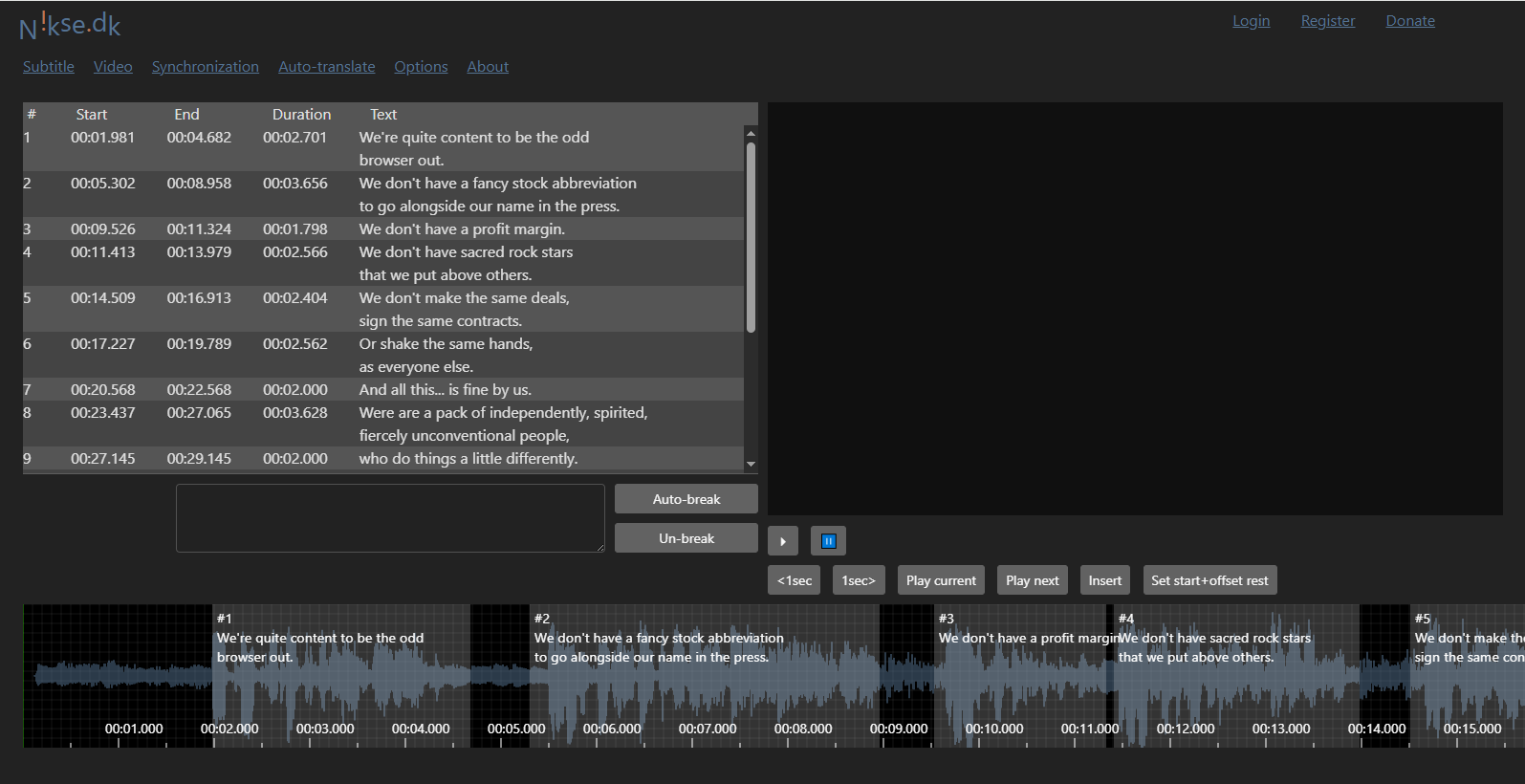This screenshot has height=784, width=1525.
Task: Expand the Options menu
Action: tap(421, 67)
